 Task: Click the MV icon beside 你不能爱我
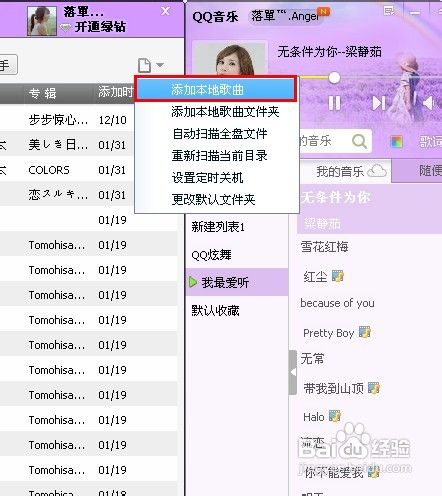pyautogui.click(x=374, y=472)
